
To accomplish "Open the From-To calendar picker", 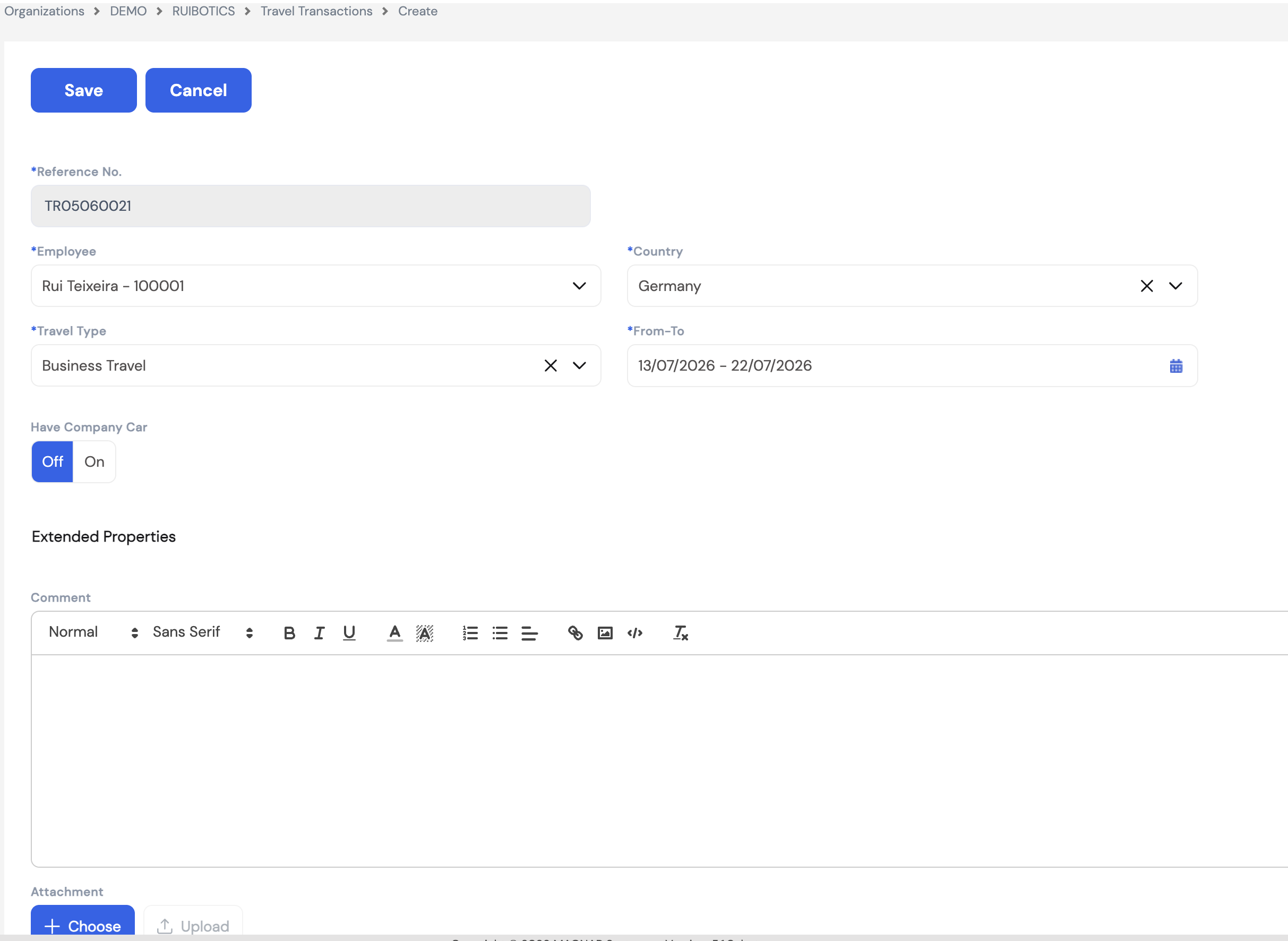I will [1176, 366].
